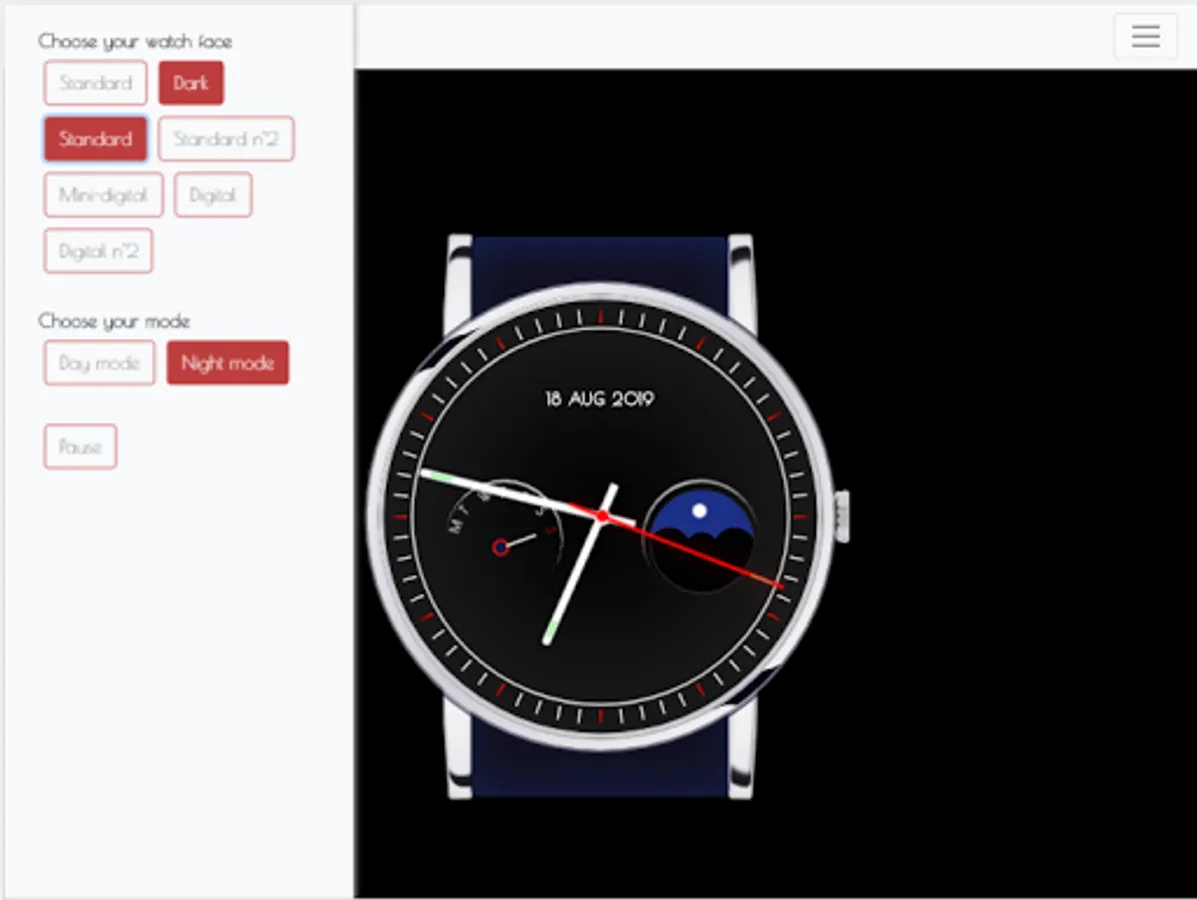Open the hamburger menu
Screen dimensions: 1197x900
[1145, 36]
